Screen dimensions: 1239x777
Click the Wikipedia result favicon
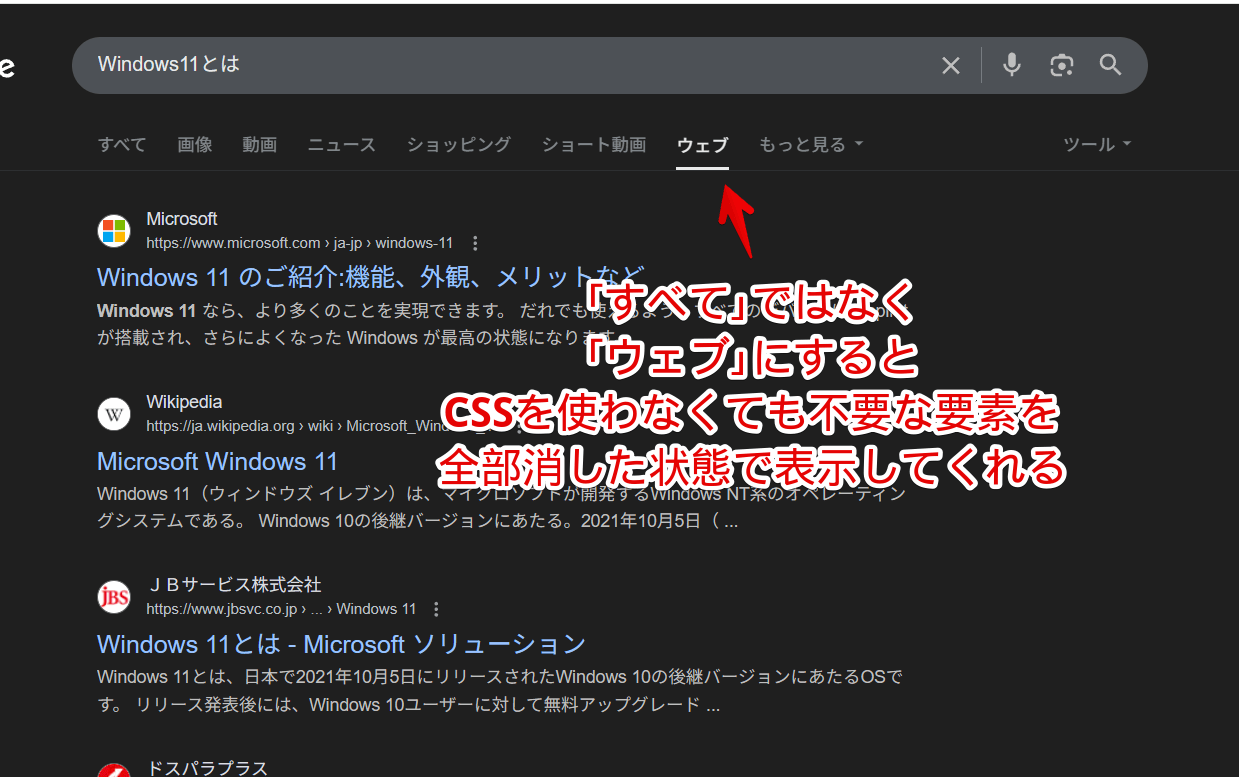(114, 414)
